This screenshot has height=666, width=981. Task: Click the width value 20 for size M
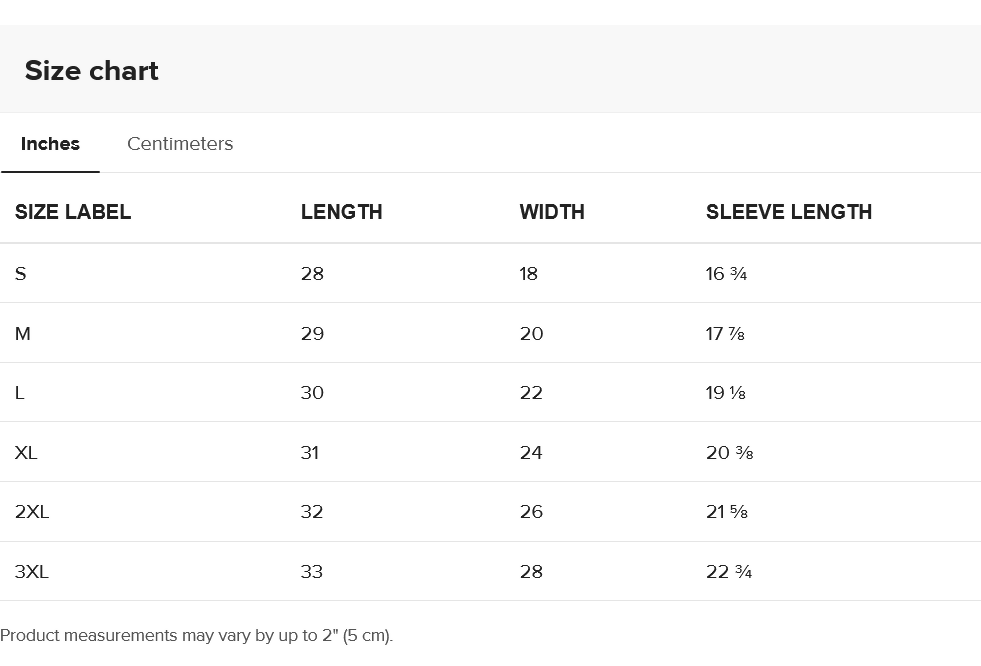pyautogui.click(x=531, y=333)
